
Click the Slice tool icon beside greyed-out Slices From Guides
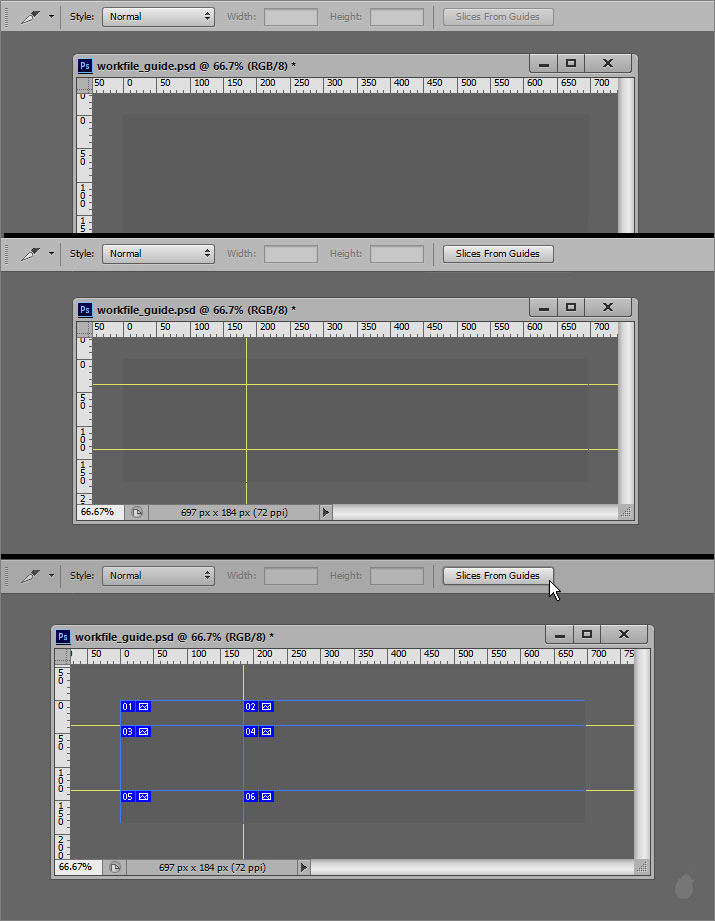click(x=31, y=17)
